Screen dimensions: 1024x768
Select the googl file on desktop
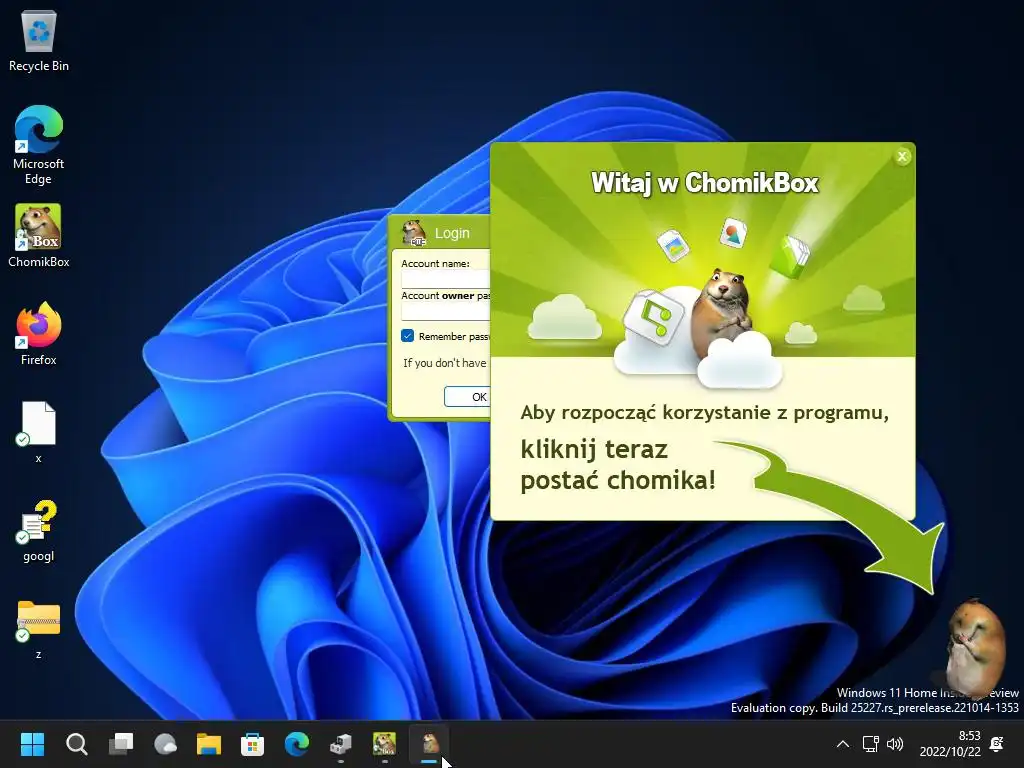(39, 531)
